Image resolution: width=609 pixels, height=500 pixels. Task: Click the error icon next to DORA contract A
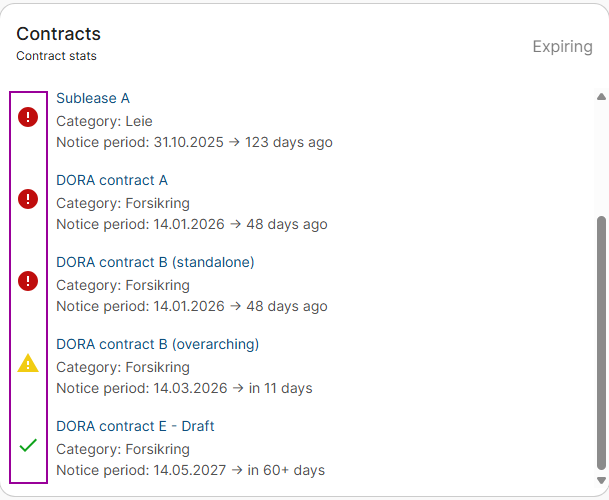tap(28, 199)
